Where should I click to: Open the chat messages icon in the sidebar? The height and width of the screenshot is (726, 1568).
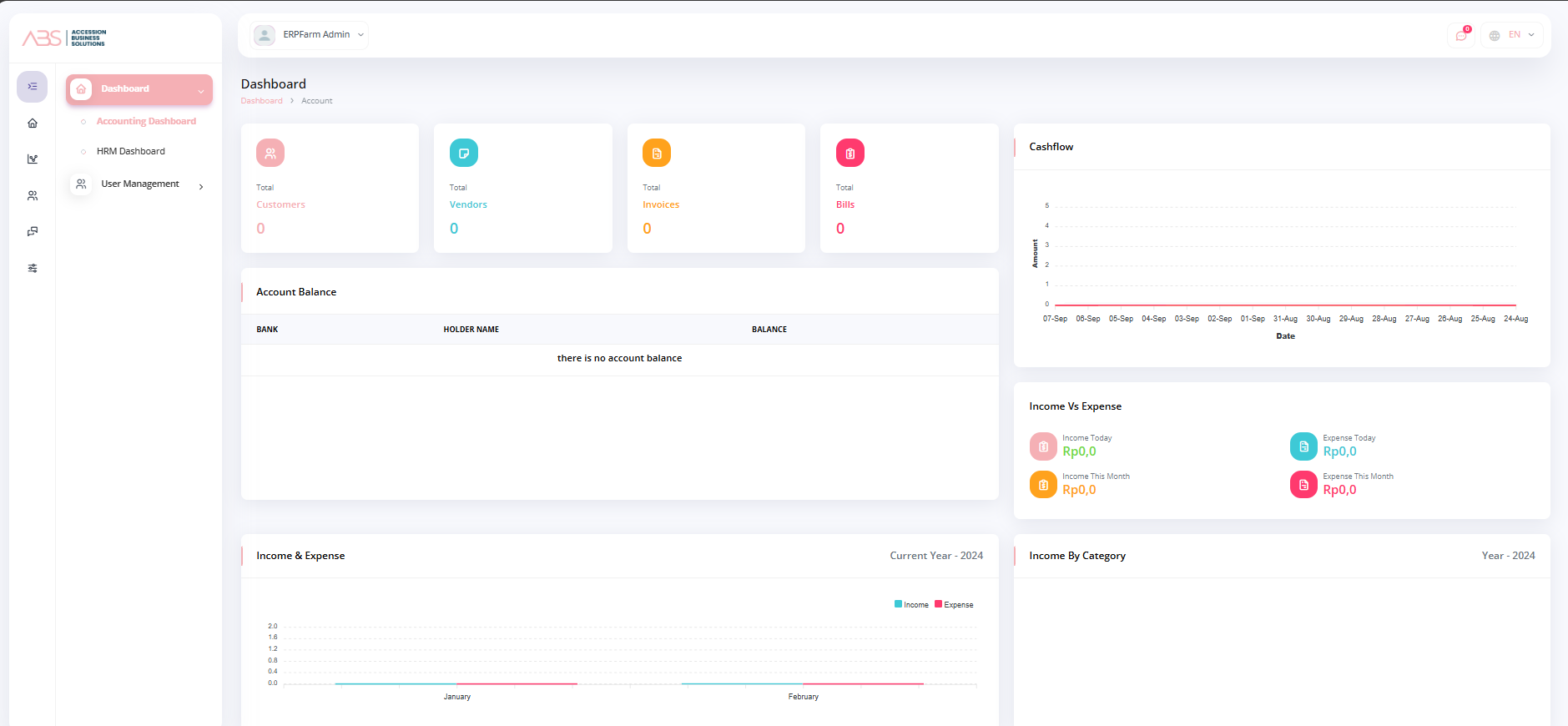tap(33, 232)
